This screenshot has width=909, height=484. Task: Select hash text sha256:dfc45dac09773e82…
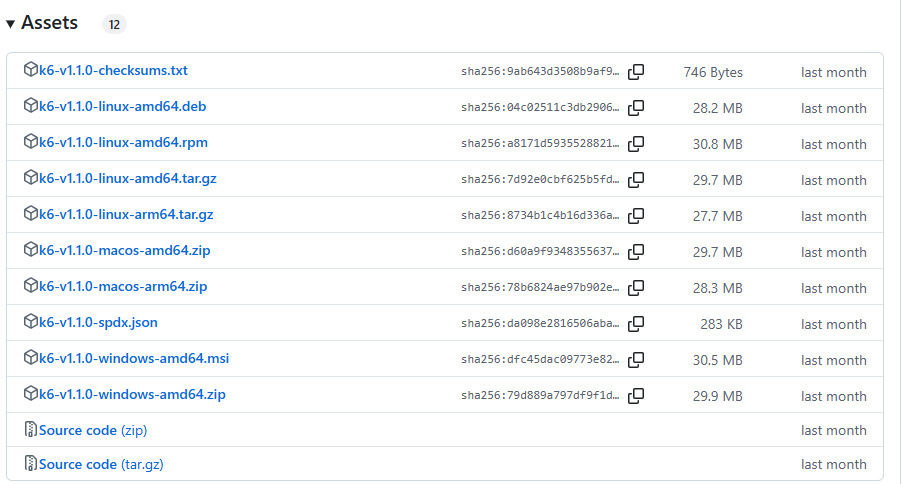(x=540, y=359)
